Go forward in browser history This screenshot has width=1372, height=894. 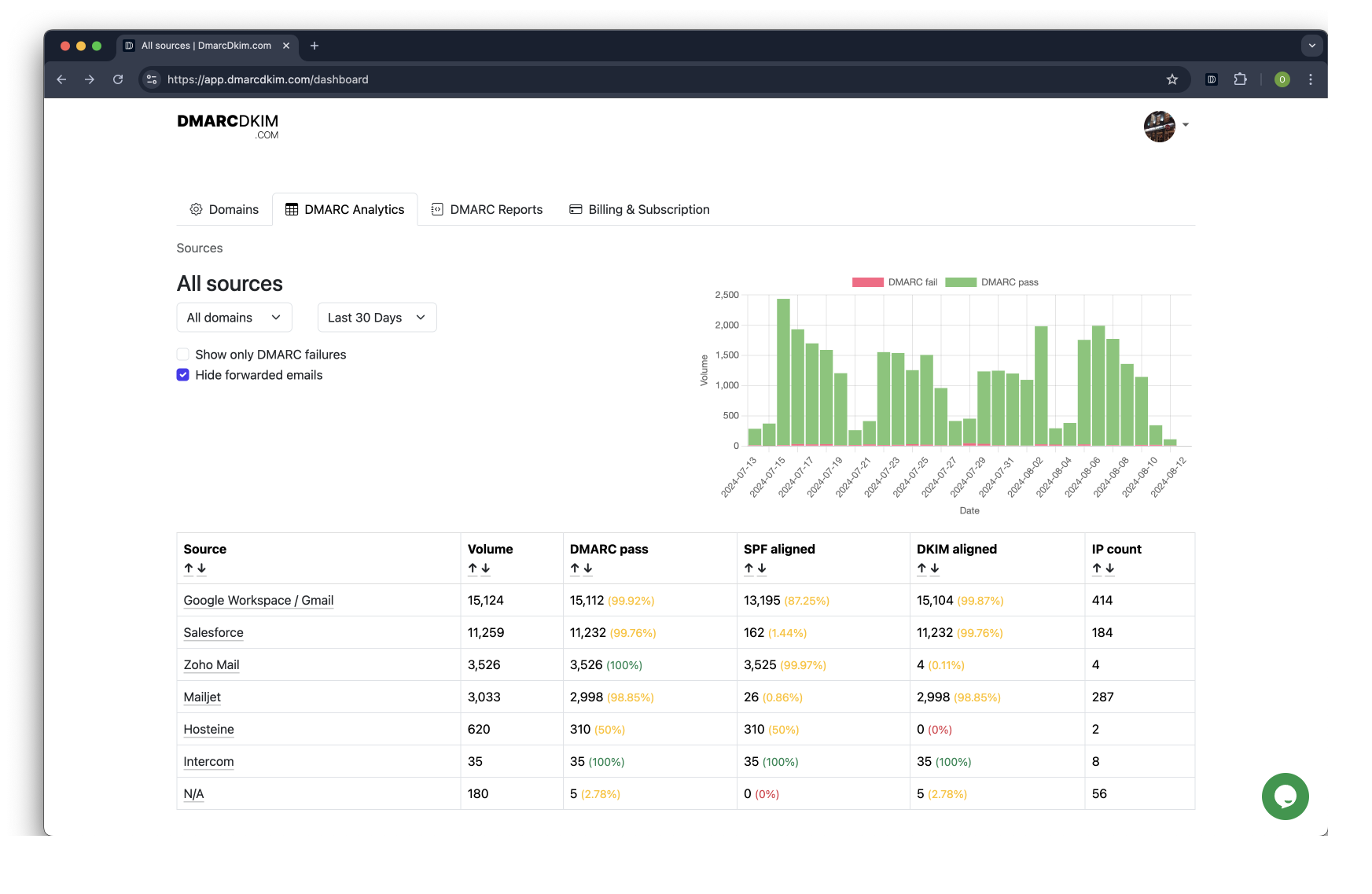point(90,79)
